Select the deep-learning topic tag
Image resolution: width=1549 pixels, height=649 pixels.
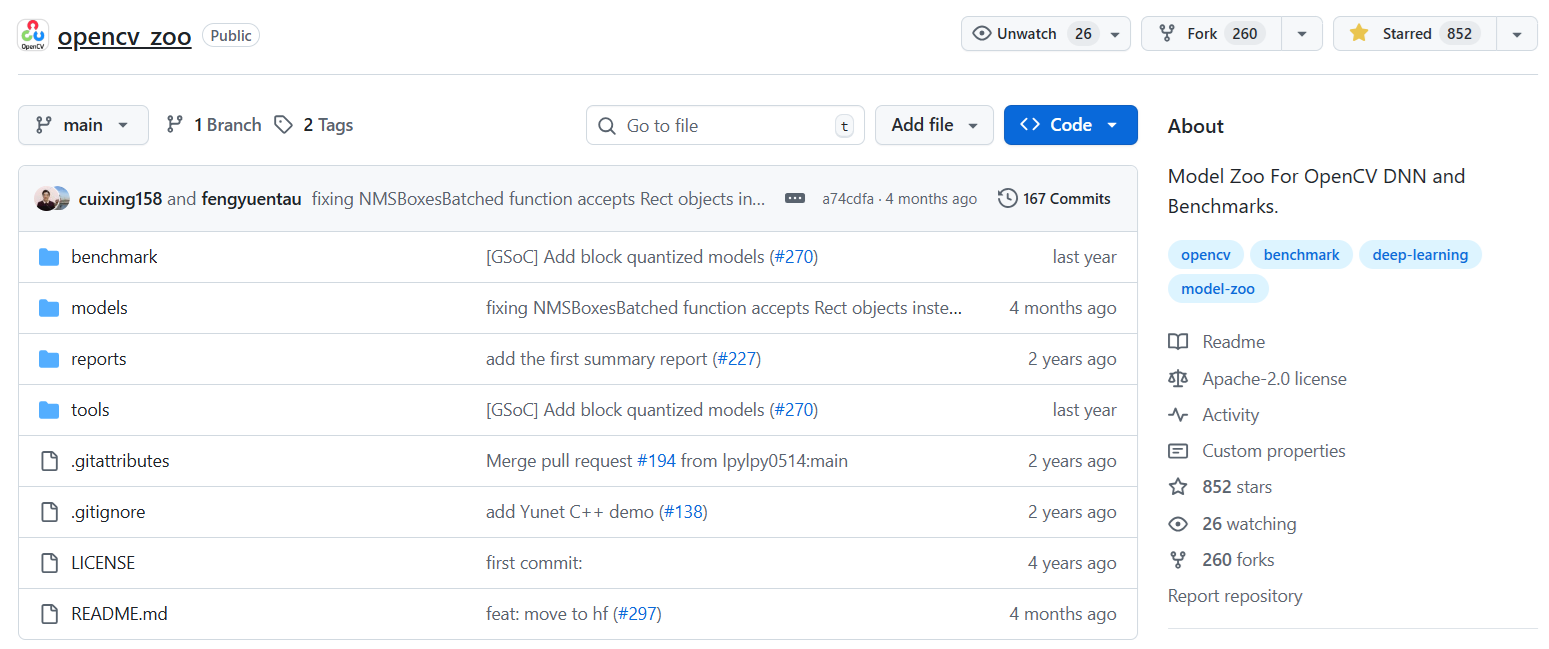[x=1419, y=255]
